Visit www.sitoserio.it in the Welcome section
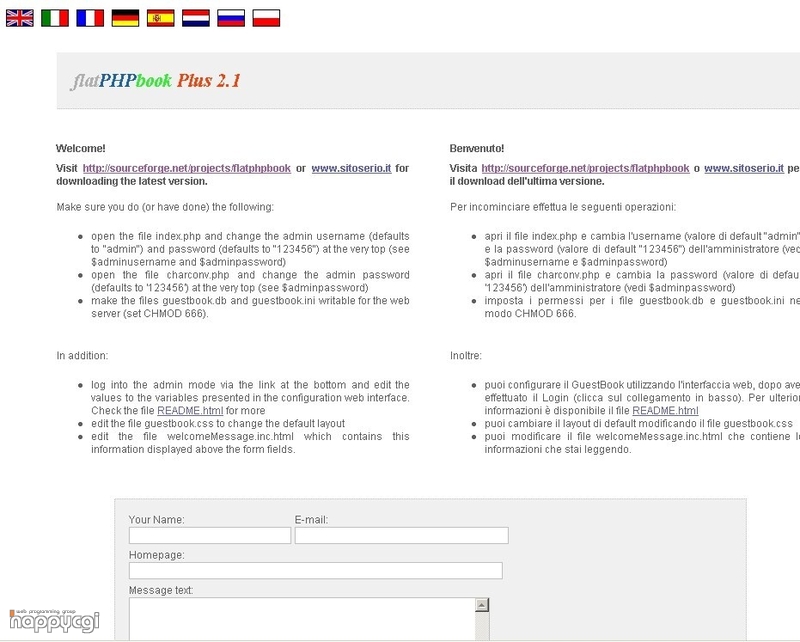 352,168
